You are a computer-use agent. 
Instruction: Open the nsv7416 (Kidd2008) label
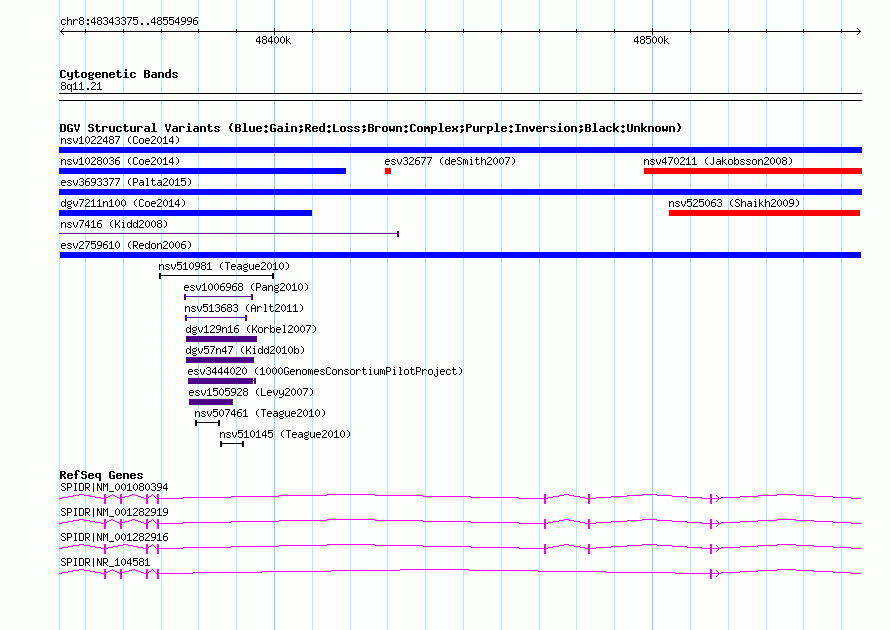tap(114, 224)
